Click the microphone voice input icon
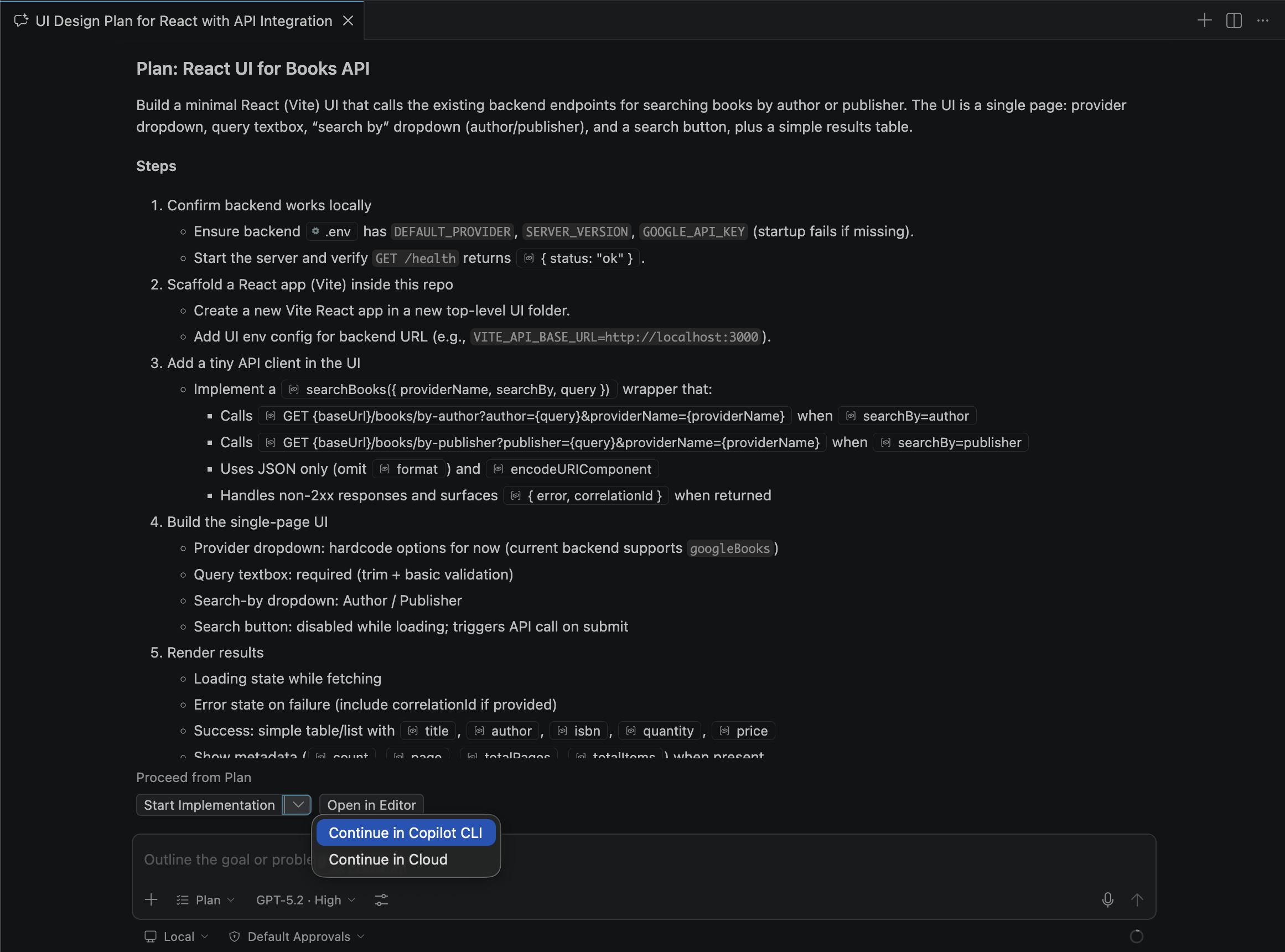Image resolution: width=1285 pixels, height=952 pixels. pos(1107,899)
